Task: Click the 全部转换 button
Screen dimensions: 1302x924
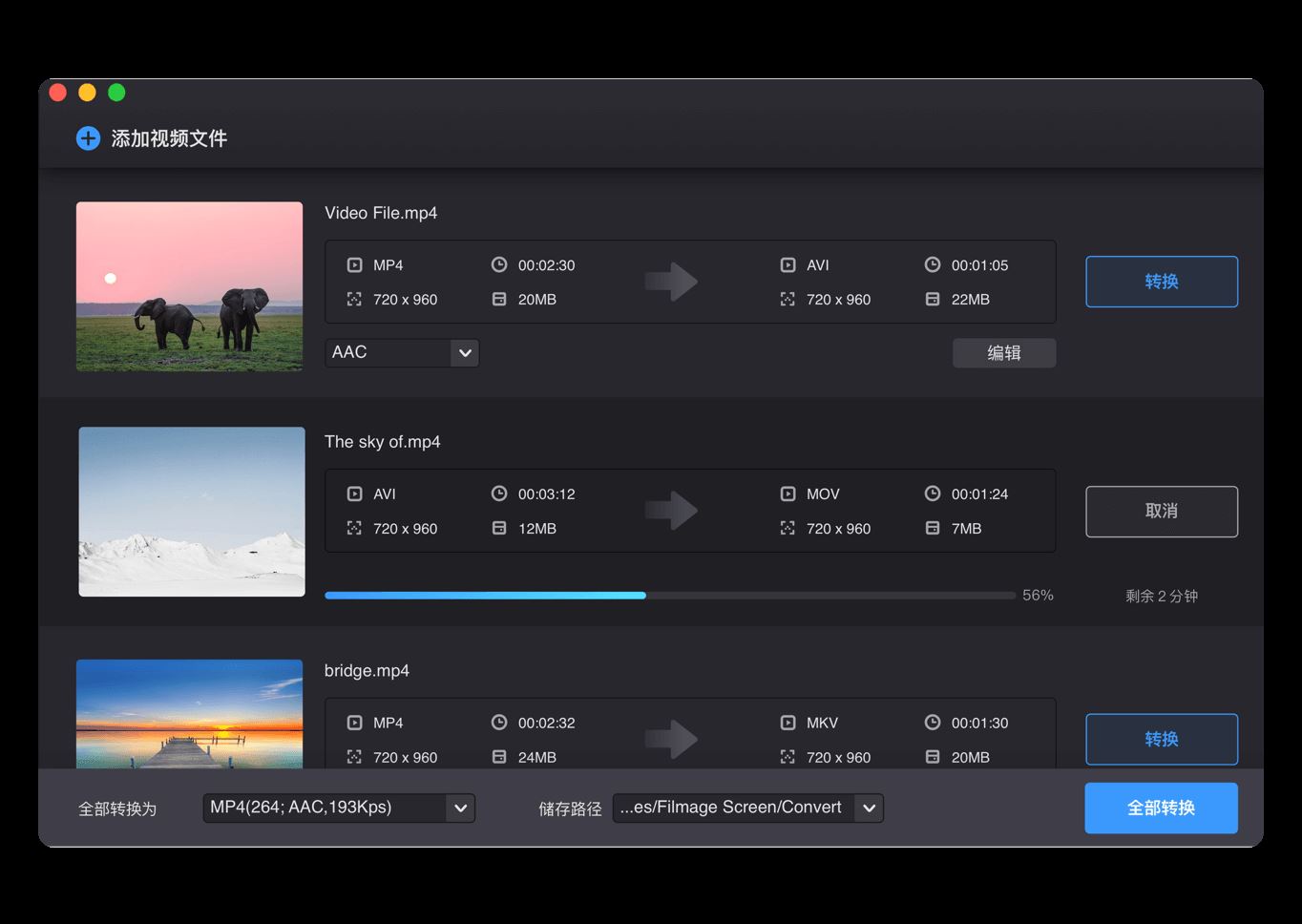Action: click(1162, 808)
